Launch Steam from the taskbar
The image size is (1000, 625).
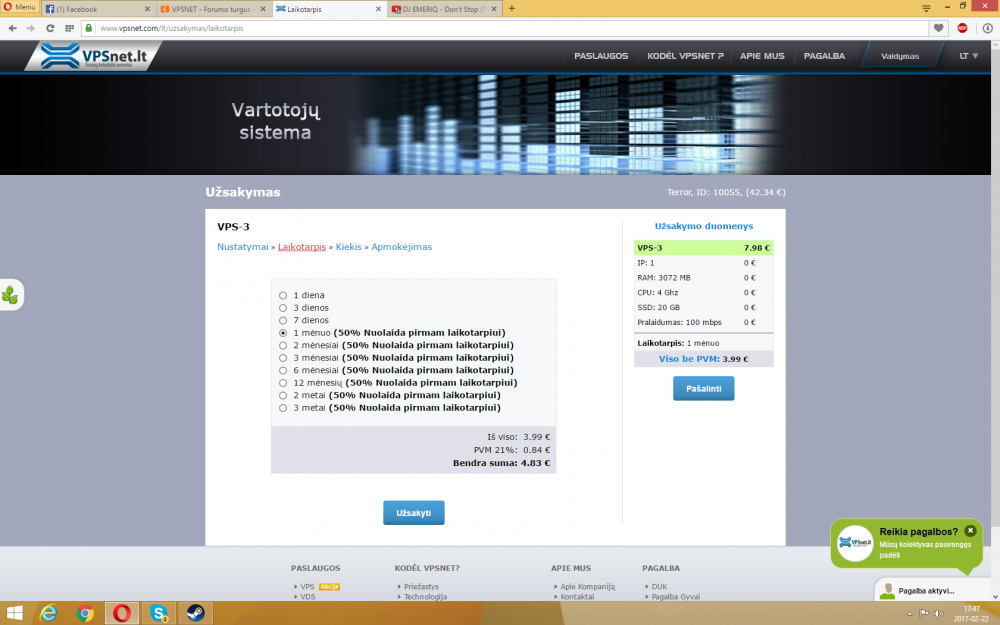pos(195,613)
